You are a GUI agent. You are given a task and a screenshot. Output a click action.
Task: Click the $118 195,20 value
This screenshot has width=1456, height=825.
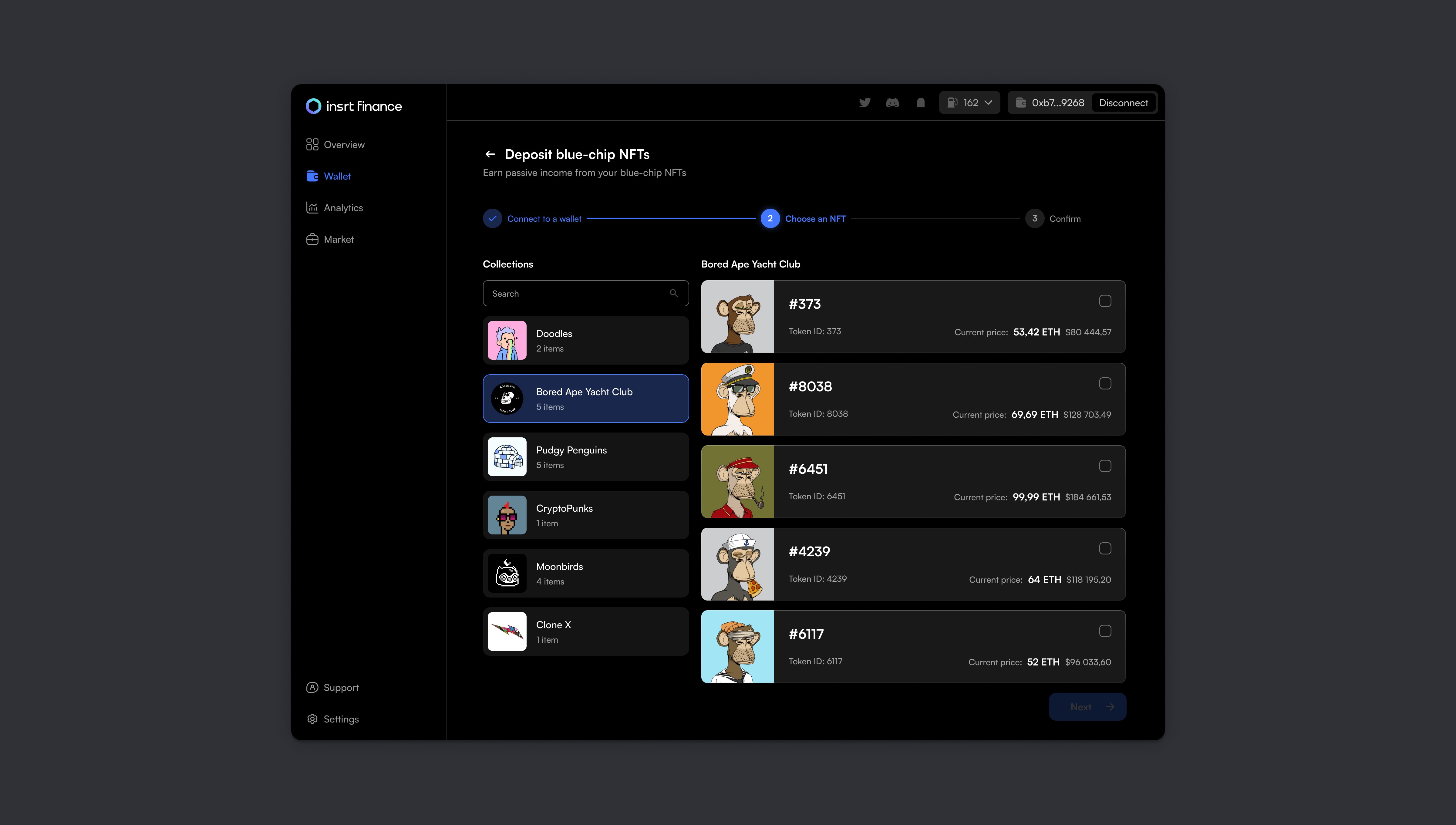(x=1088, y=580)
